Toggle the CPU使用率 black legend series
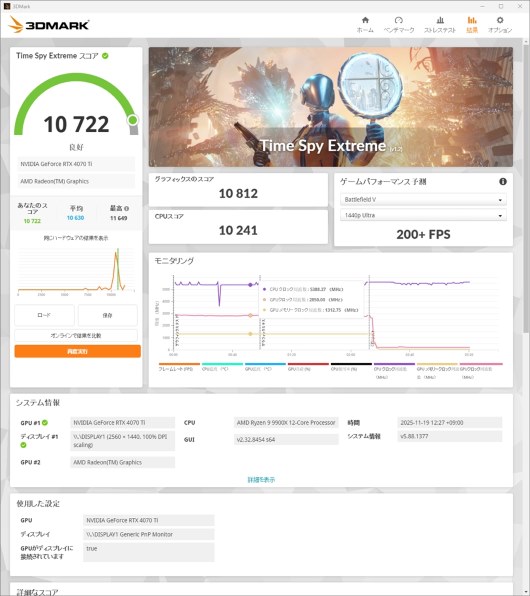 (351, 367)
